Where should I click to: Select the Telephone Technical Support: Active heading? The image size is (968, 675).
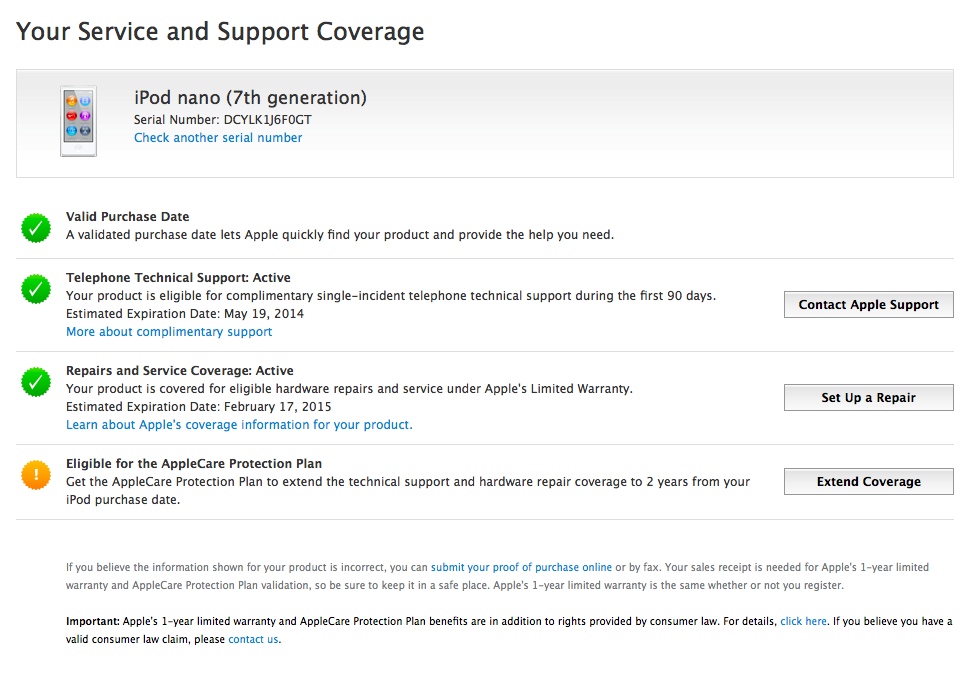coord(178,278)
